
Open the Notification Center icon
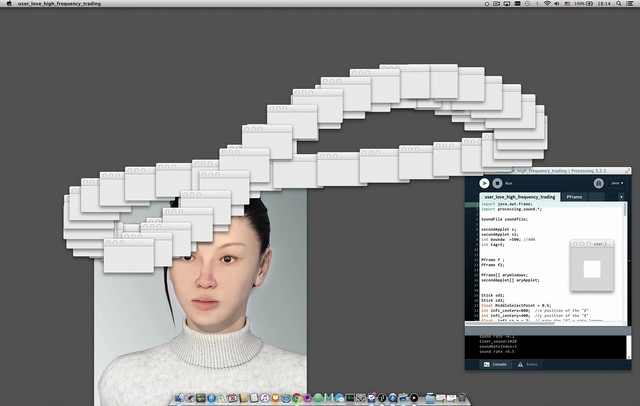tap(631, 4)
